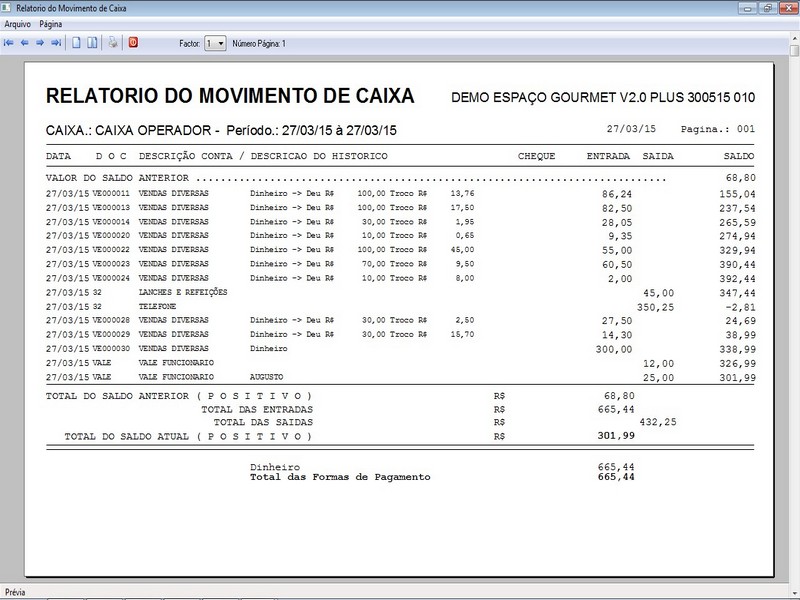
Task: Print the cash movement report
Action: 113,43
